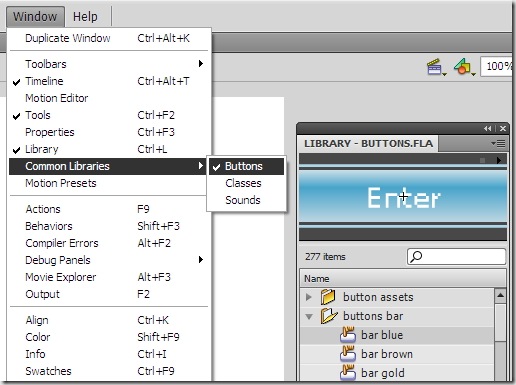Image resolution: width=516 pixels, height=385 pixels.
Task: Open the Behaviors panel
Action: (x=109, y=226)
